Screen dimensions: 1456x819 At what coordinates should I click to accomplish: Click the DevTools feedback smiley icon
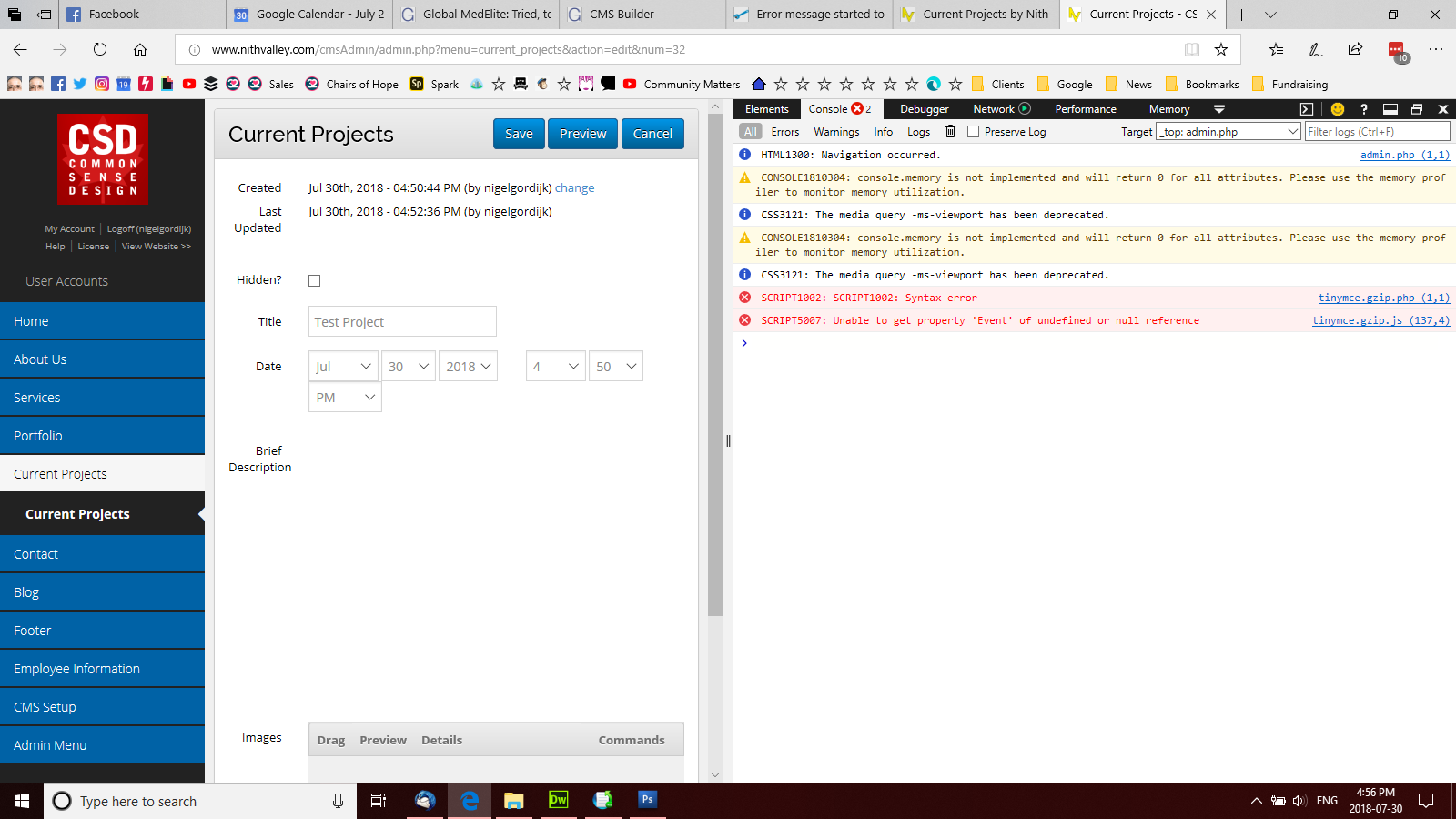click(1337, 109)
